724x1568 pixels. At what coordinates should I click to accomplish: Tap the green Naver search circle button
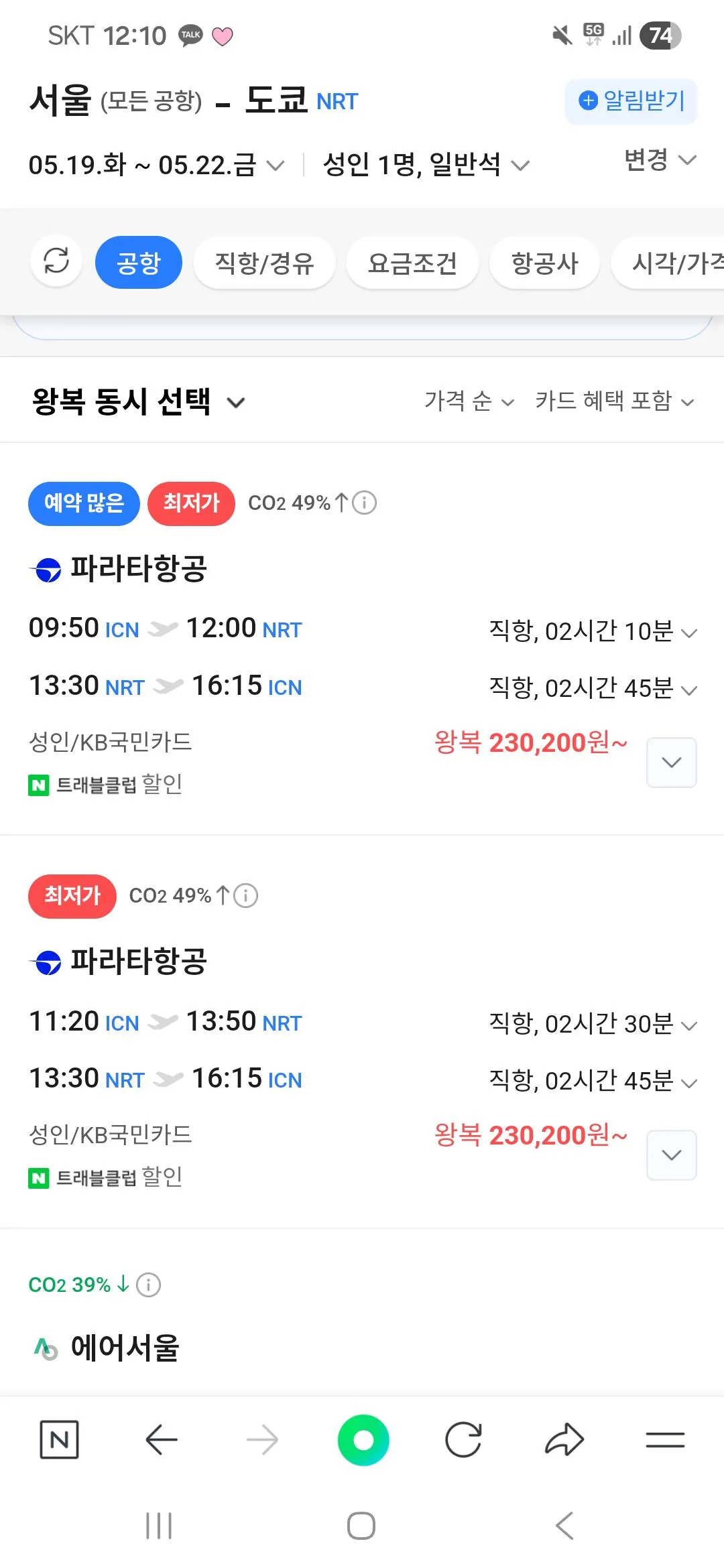[x=363, y=1439]
